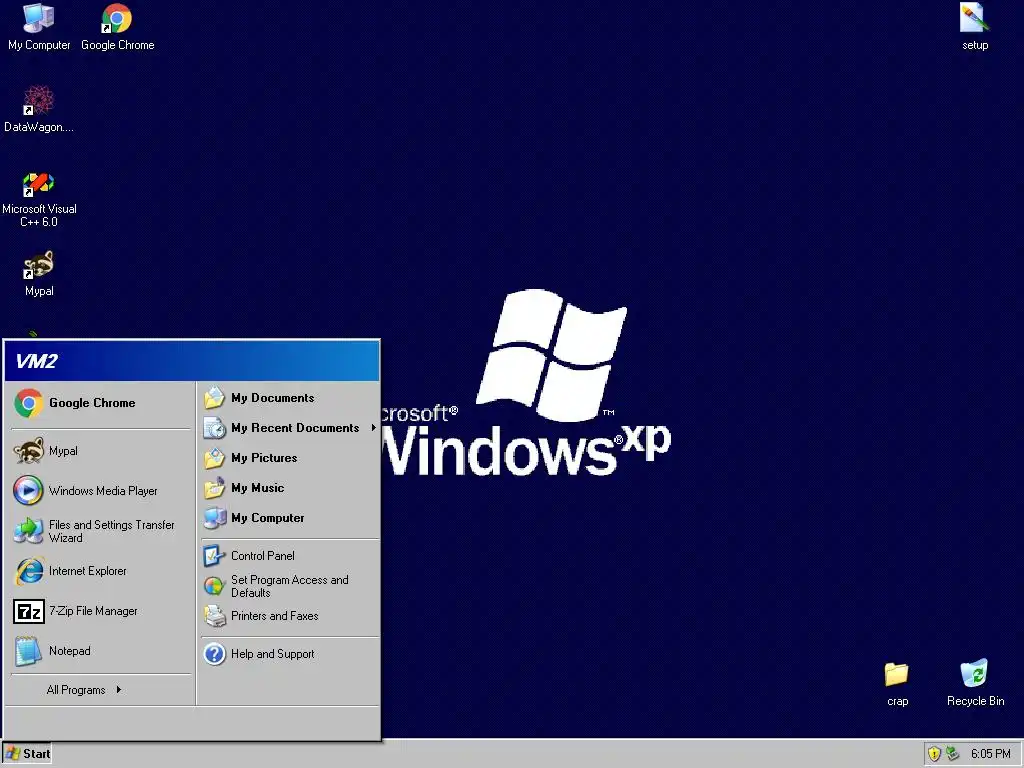Image resolution: width=1024 pixels, height=768 pixels.
Task: Click the Start button on taskbar
Action: pyautogui.click(x=27, y=754)
